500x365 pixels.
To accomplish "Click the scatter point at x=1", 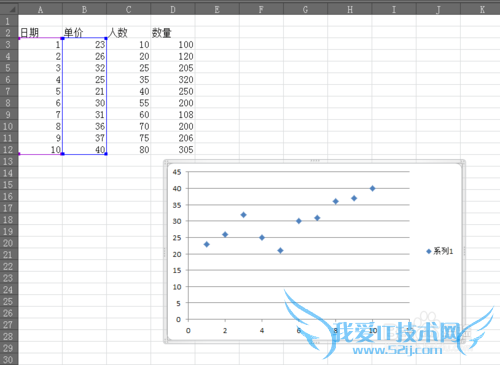I will point(207,244).
